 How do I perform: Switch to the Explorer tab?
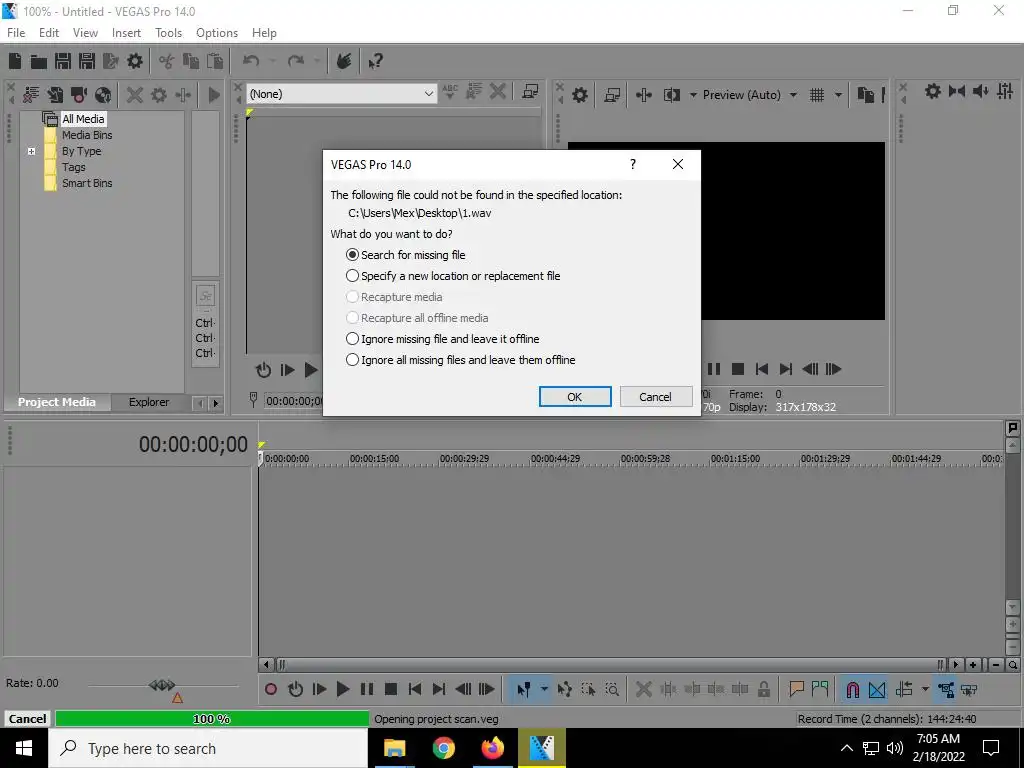point(149,402)
